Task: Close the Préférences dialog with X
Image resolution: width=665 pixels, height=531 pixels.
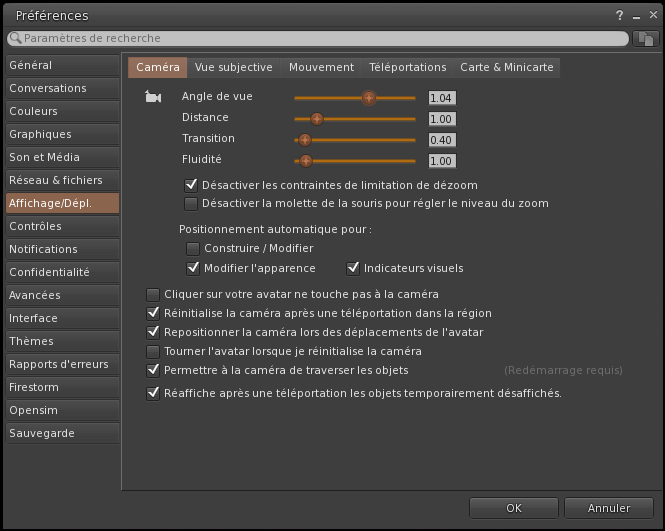Action: pyautogui.click(x=648, y=15)
